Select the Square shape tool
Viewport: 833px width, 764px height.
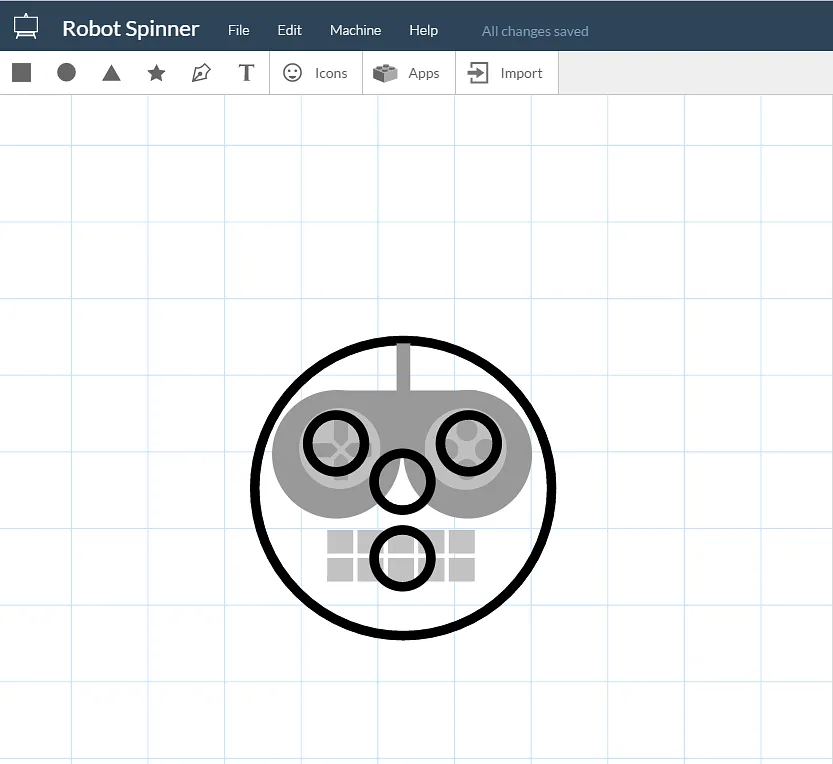22,73
